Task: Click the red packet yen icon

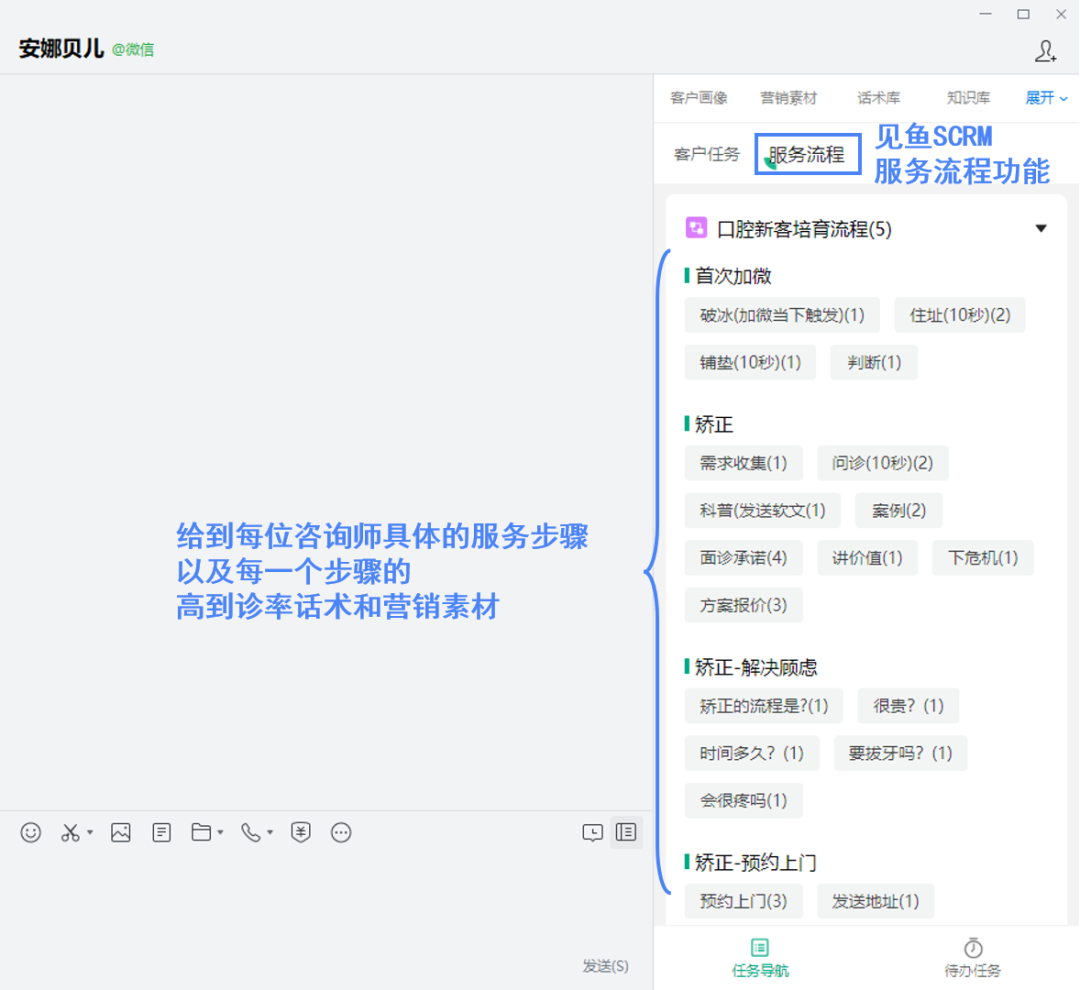Action: point(300,832)
